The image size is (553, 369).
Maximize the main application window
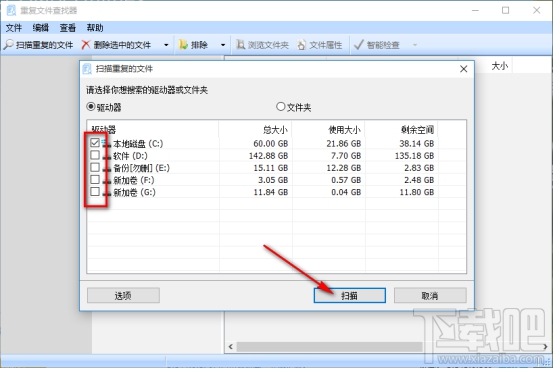tap(505, 10)
